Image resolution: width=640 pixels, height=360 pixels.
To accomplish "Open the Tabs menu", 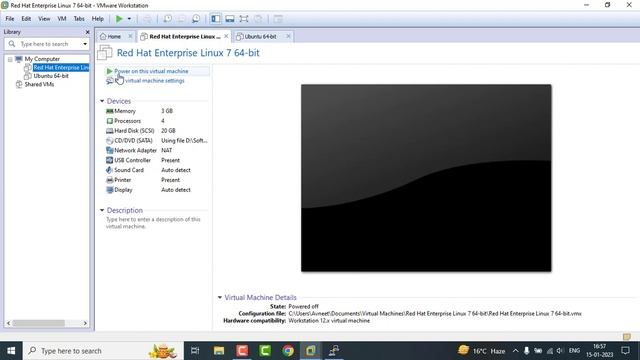I will tap(79, 19).
